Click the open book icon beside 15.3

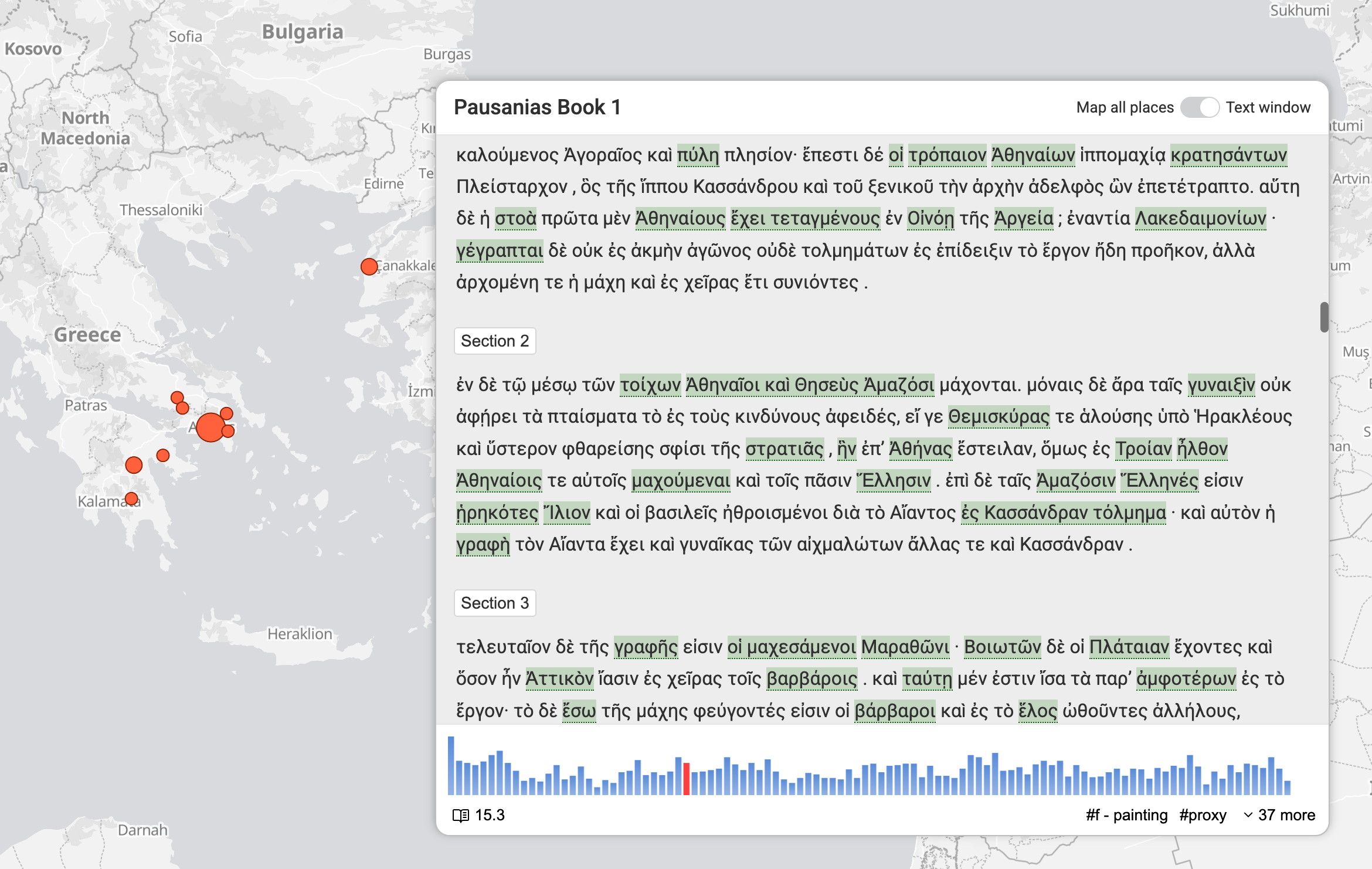(461, 816)
